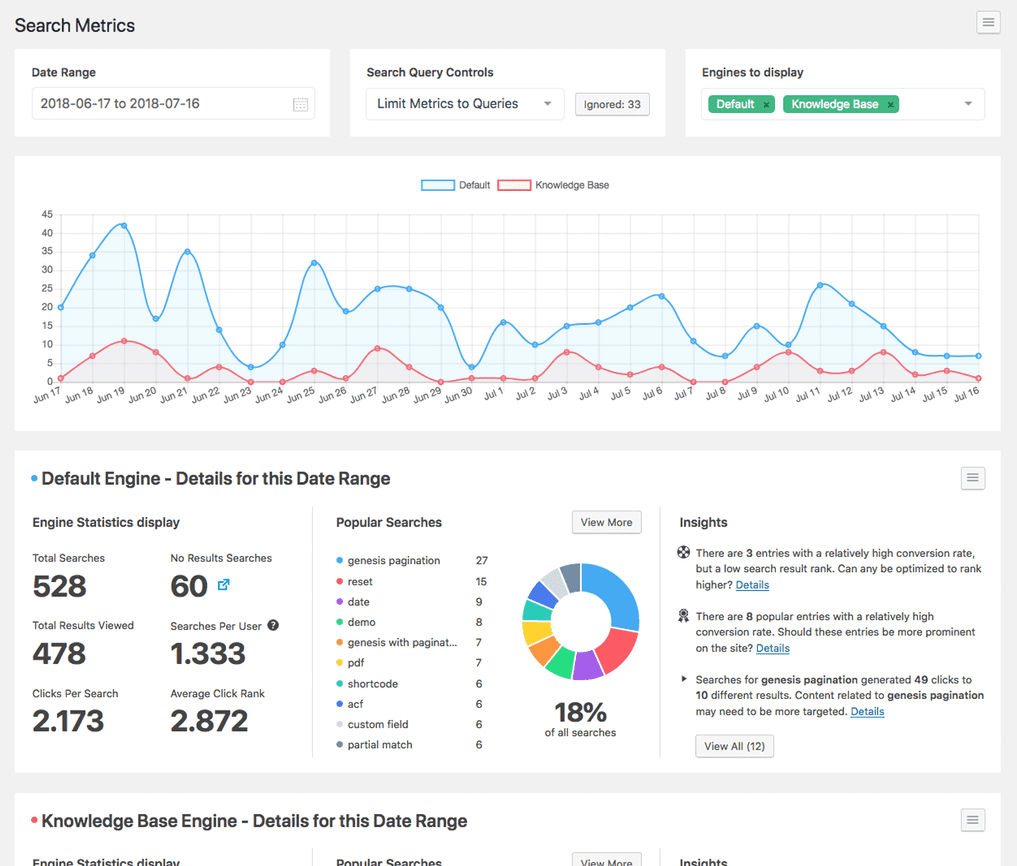1017x866 pixels.
Task: Open the Engines to display dropdown arrow
Action: tap(967, 103)
